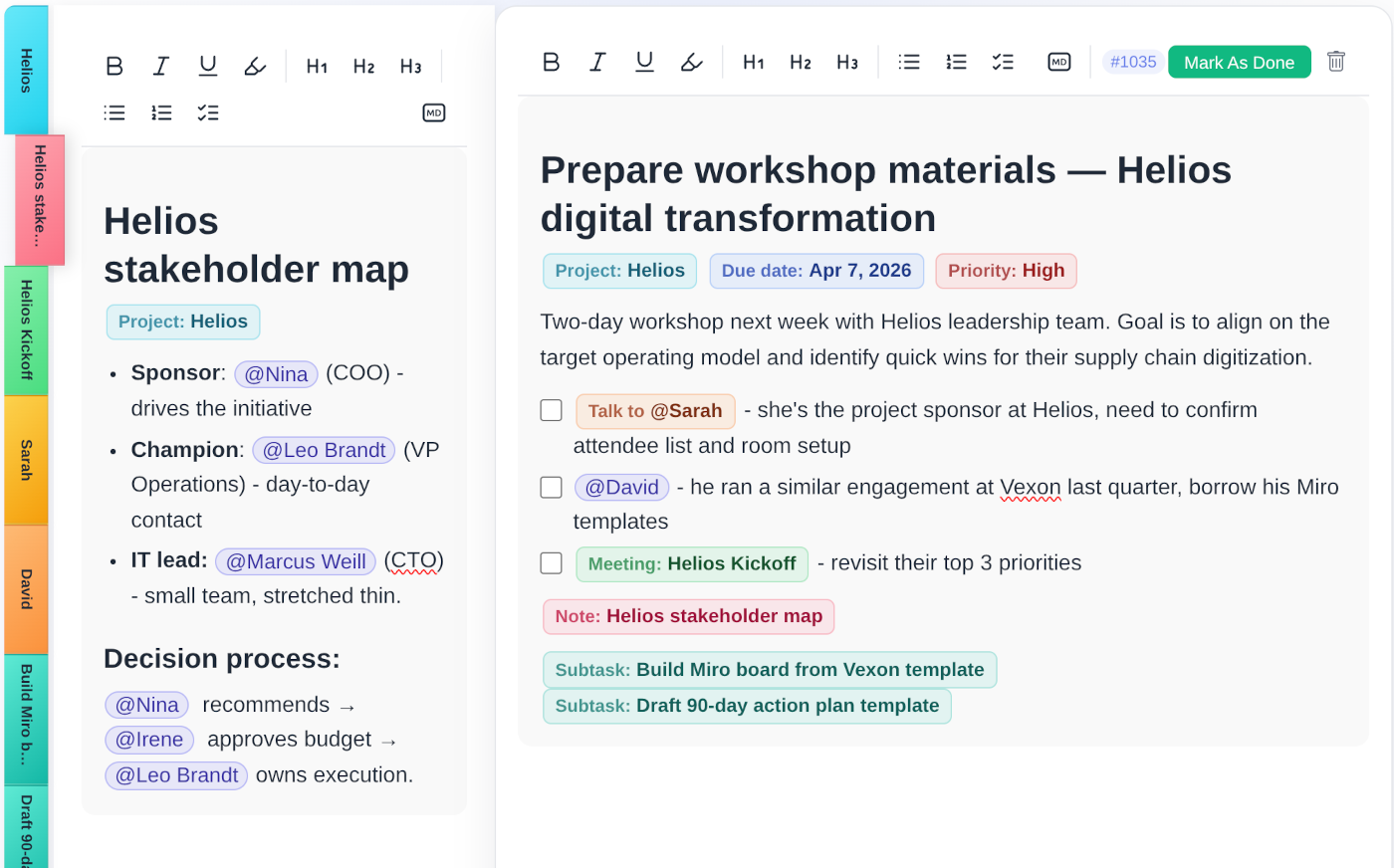The image size is (1394, 868).
Task: Open 'Project: Helios' tag in the workshop task
Action: tap(619, 271)
